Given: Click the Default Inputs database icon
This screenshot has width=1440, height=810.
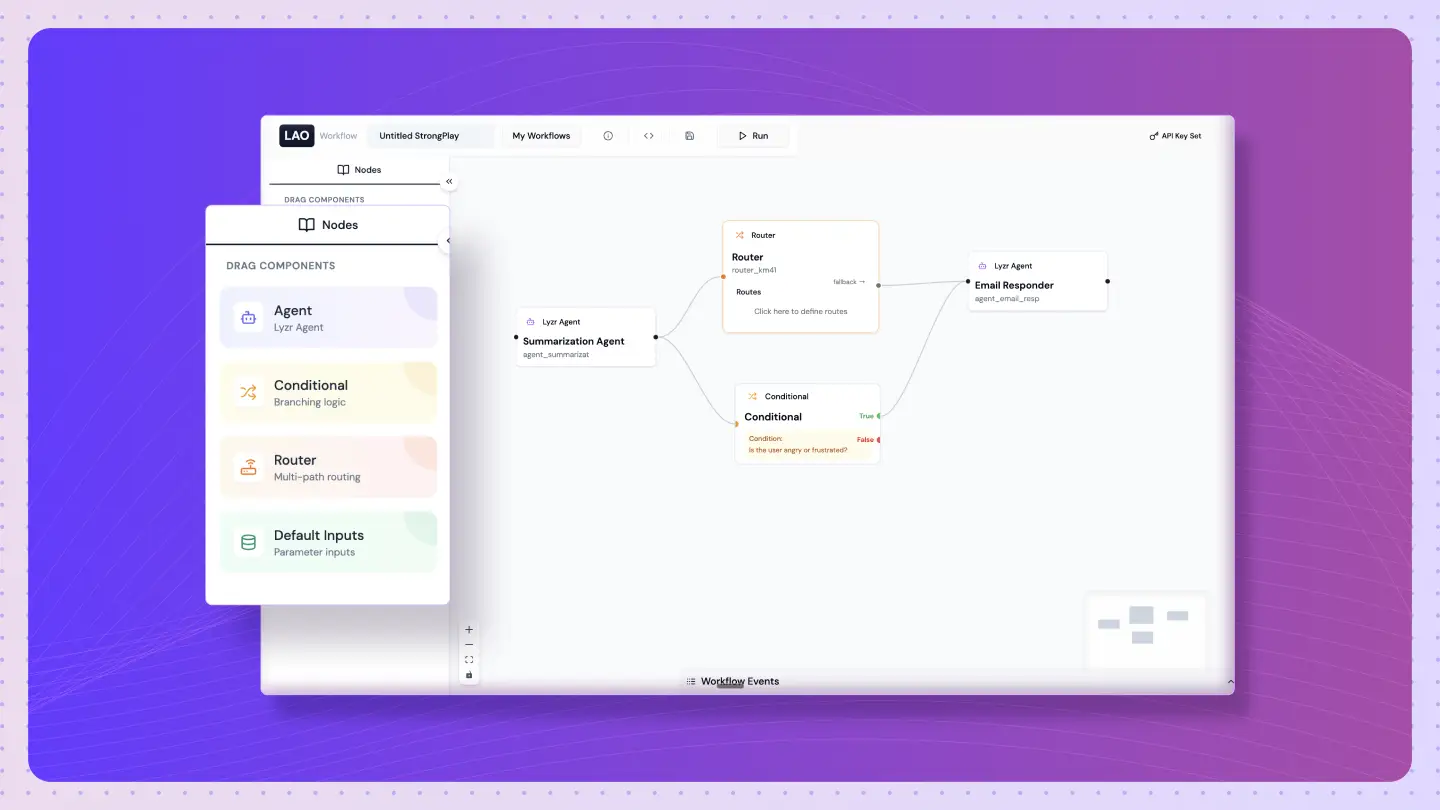Looking at the screenshot, I should pos(248,543).
